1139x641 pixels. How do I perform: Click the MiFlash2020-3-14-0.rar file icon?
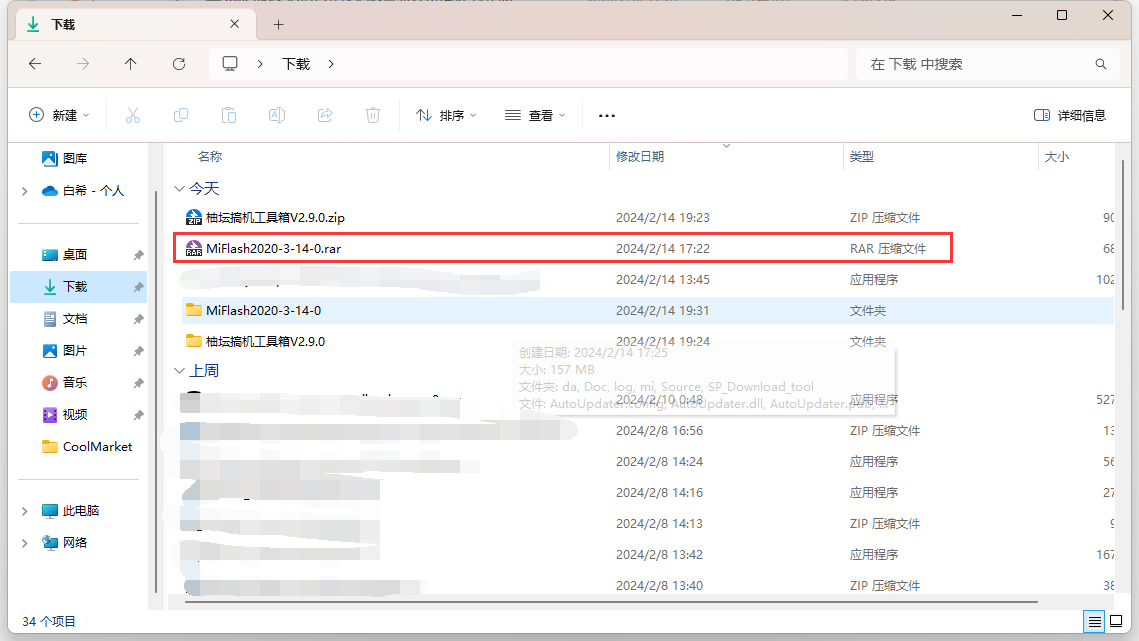pos(194,249)
